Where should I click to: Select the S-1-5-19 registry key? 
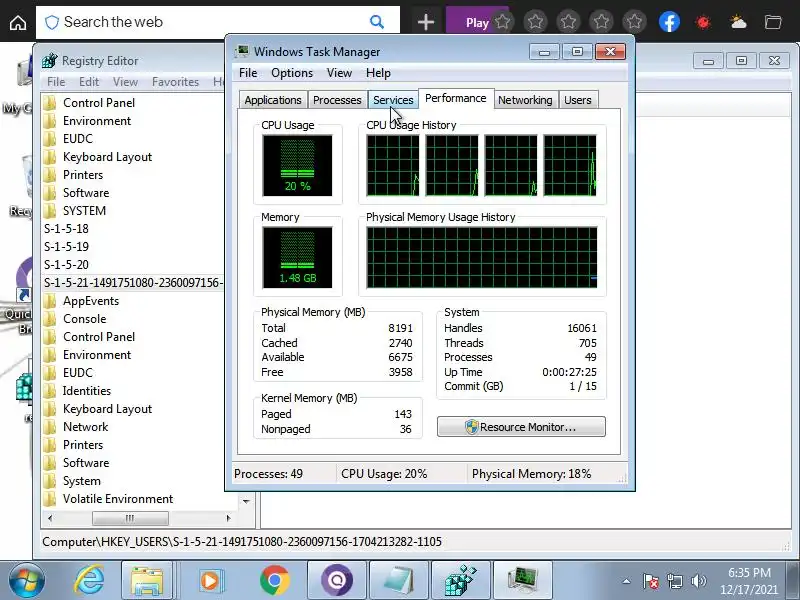click(x=66, y=247)
